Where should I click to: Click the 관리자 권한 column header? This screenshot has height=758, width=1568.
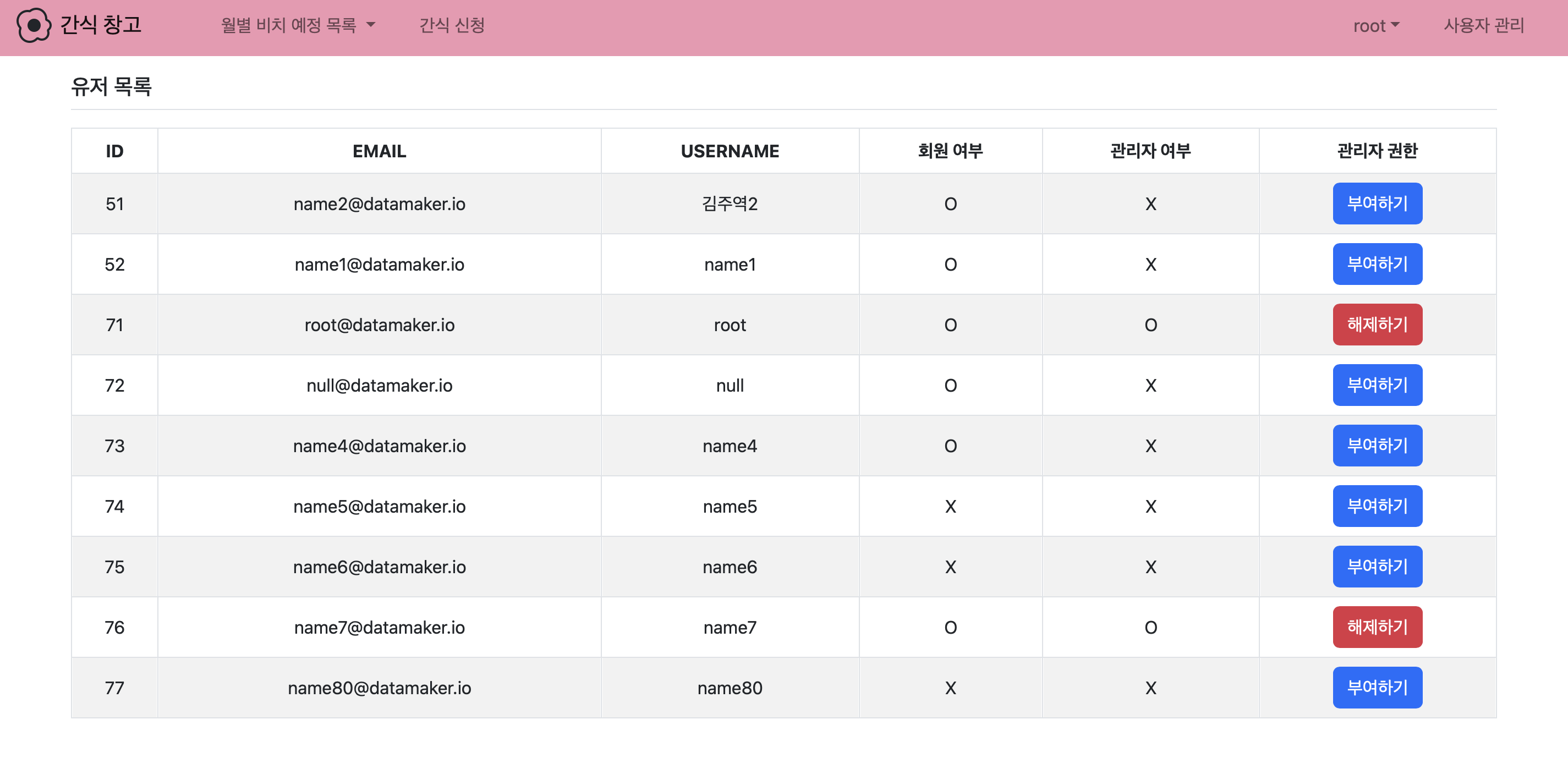[1377, 151]
